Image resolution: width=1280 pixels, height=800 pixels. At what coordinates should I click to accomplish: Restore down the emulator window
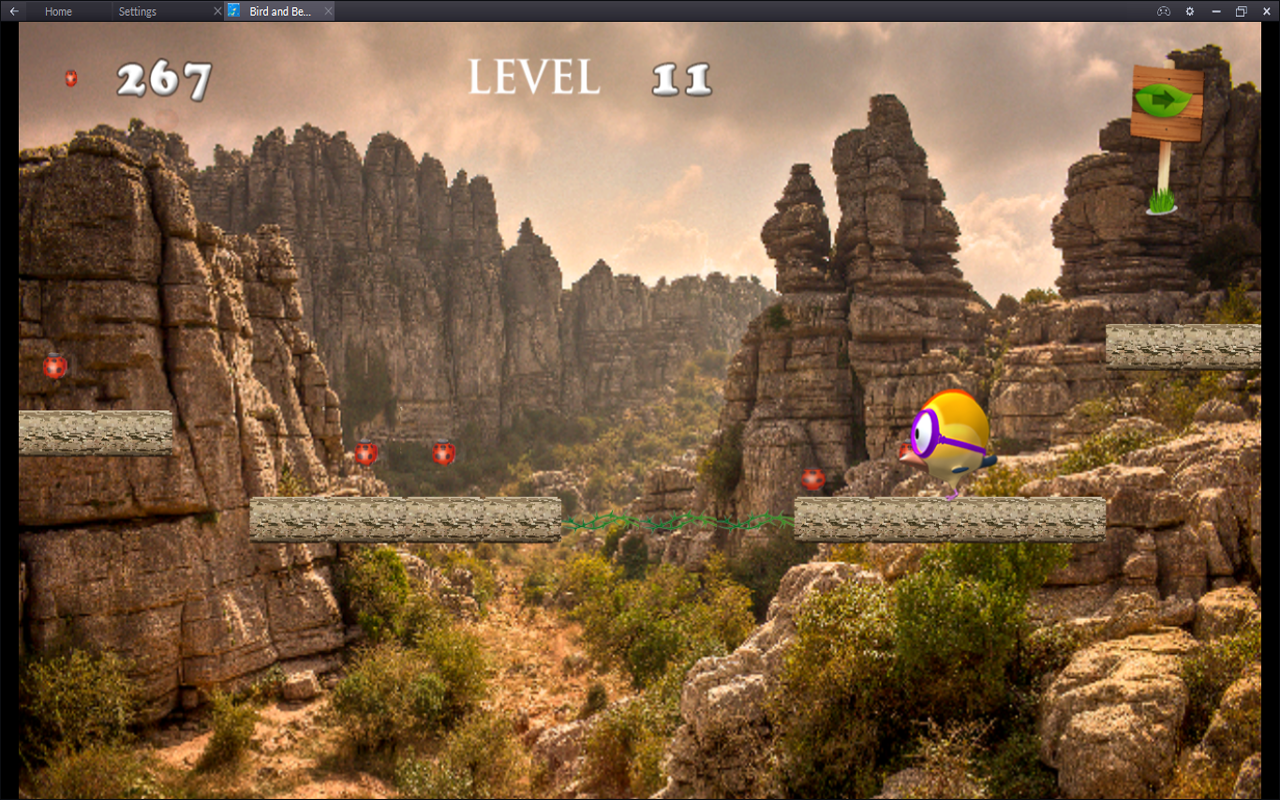pos(1241,11)
